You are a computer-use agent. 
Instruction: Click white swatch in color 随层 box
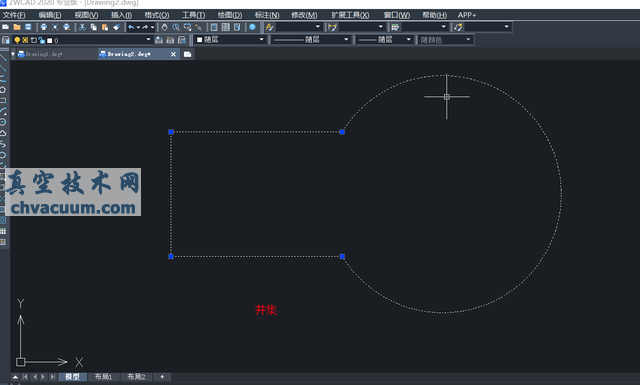[x=200, y=40]
